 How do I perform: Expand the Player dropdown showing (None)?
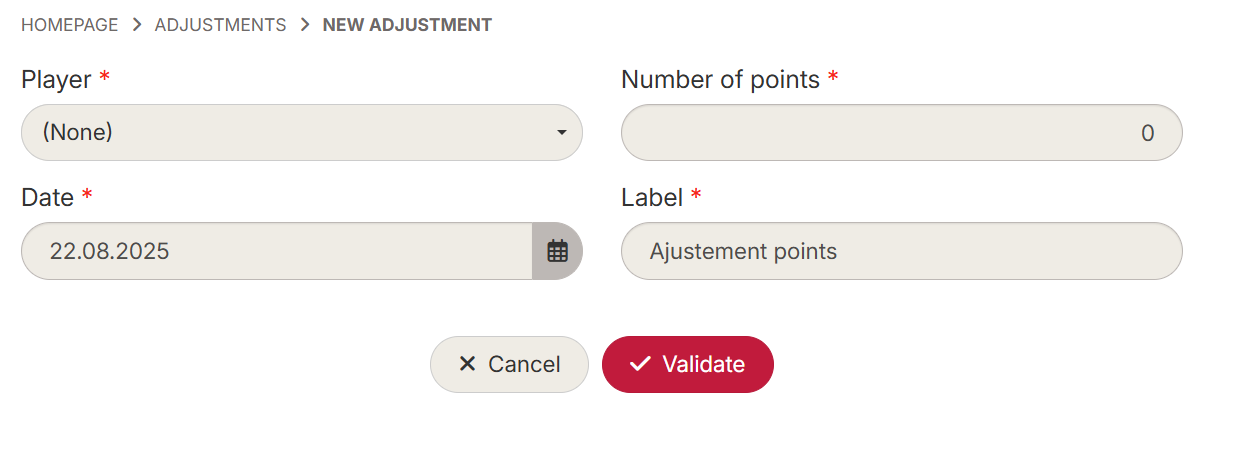coord(300,132)
